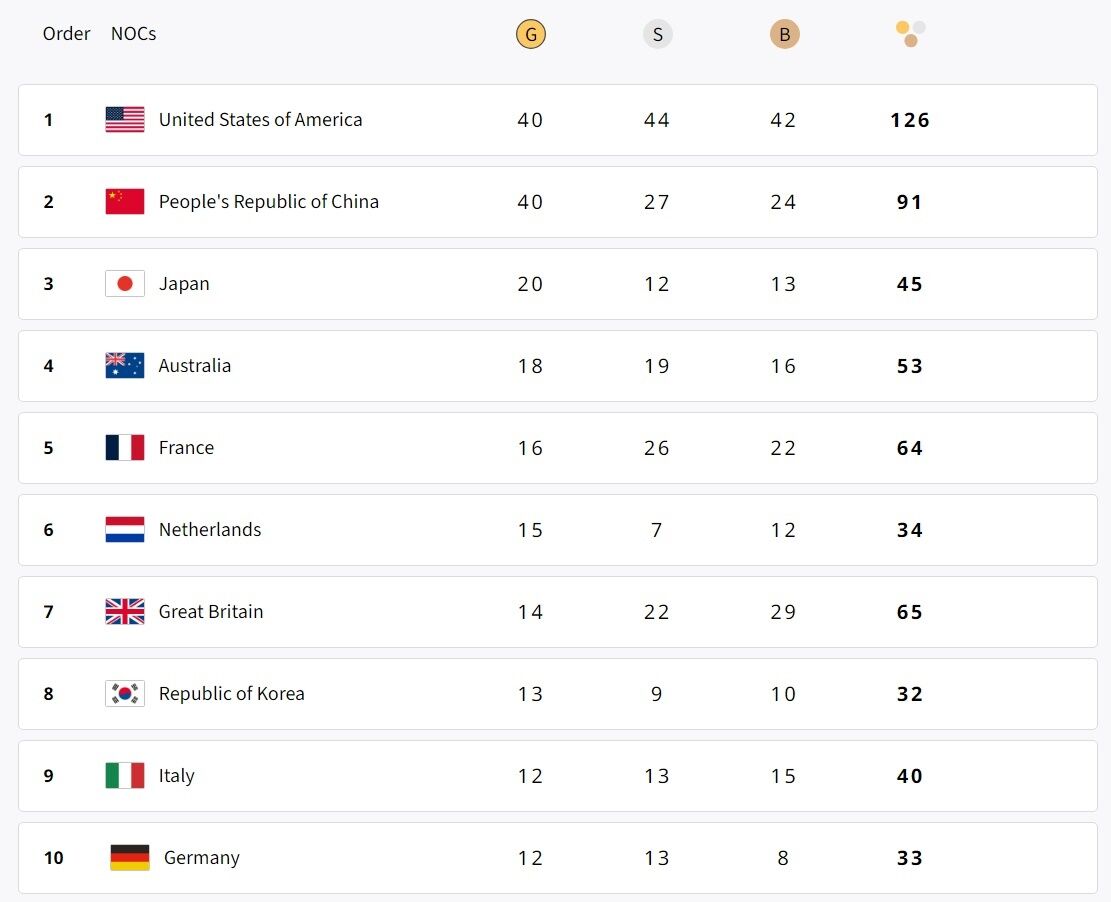Click the United States flag icon
The height and width of the screenshot is (902, 1111).
click(125, 120)
